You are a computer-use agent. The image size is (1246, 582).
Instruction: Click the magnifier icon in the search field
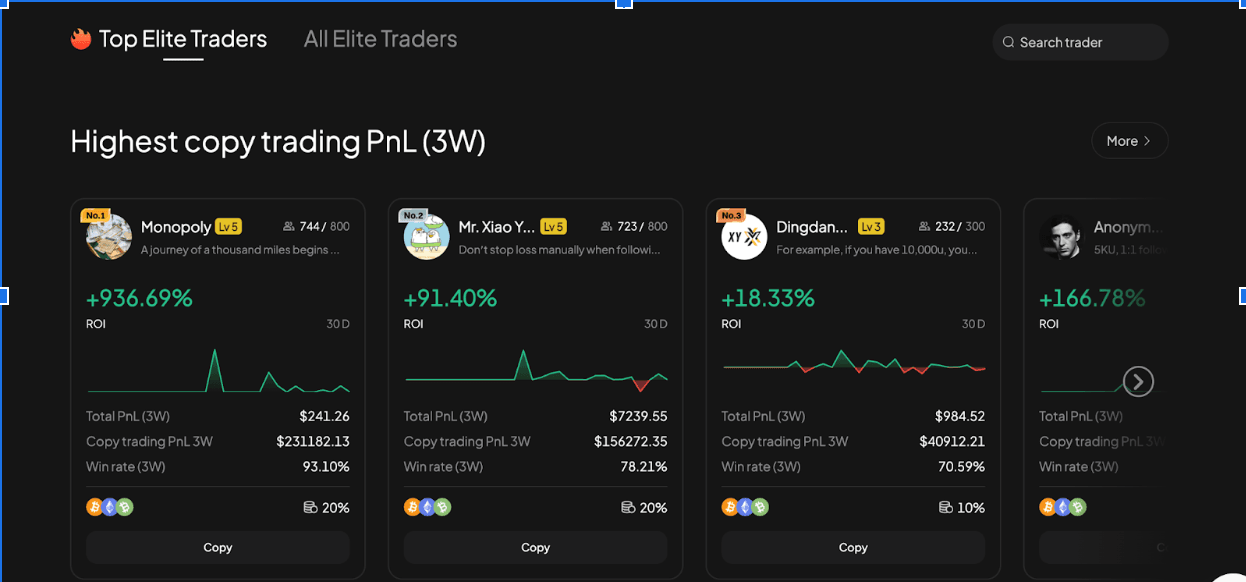point(1009,42)
